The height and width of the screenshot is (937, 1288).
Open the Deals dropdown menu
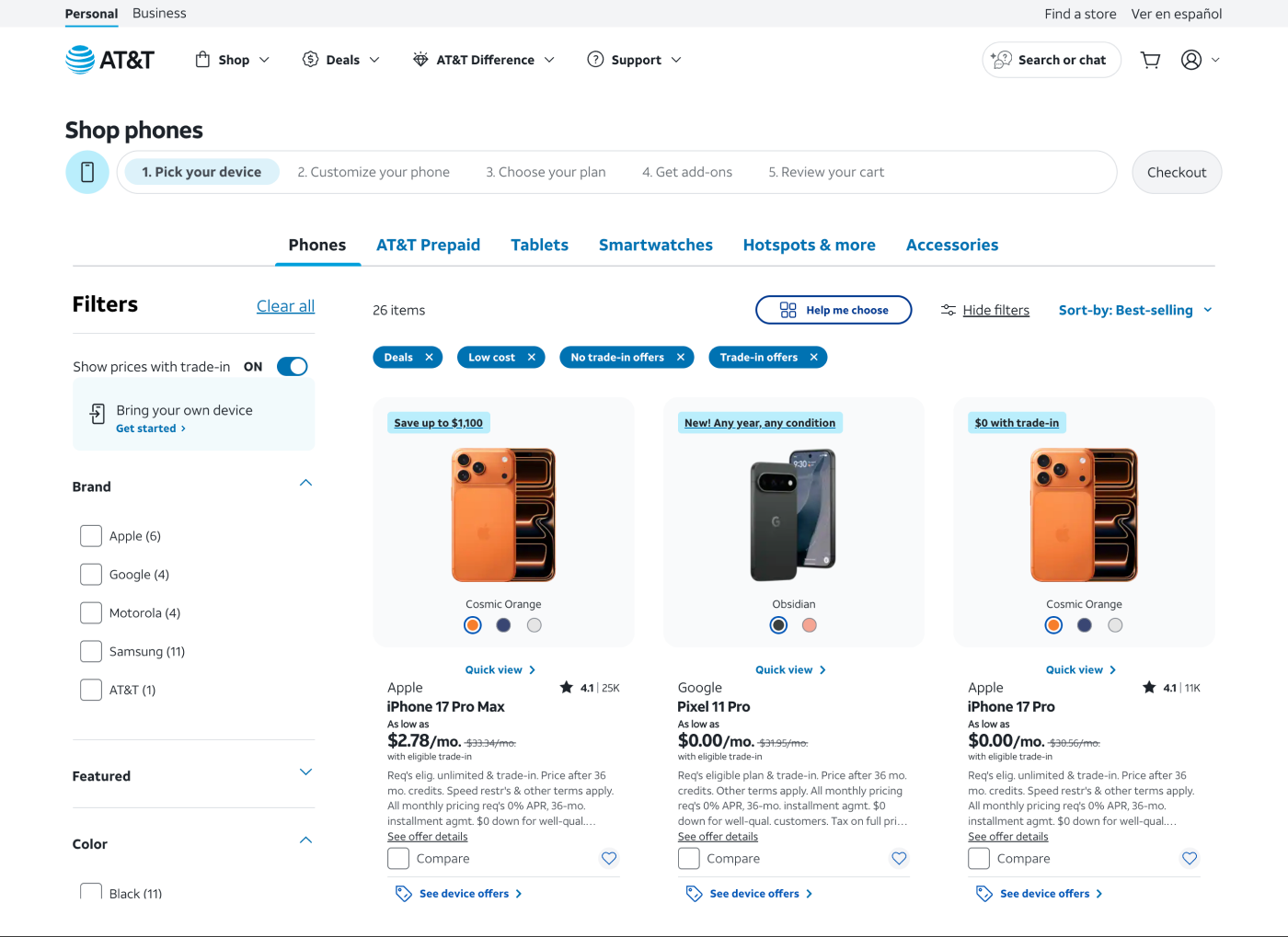pyautogui.click(x=341, y=60)
